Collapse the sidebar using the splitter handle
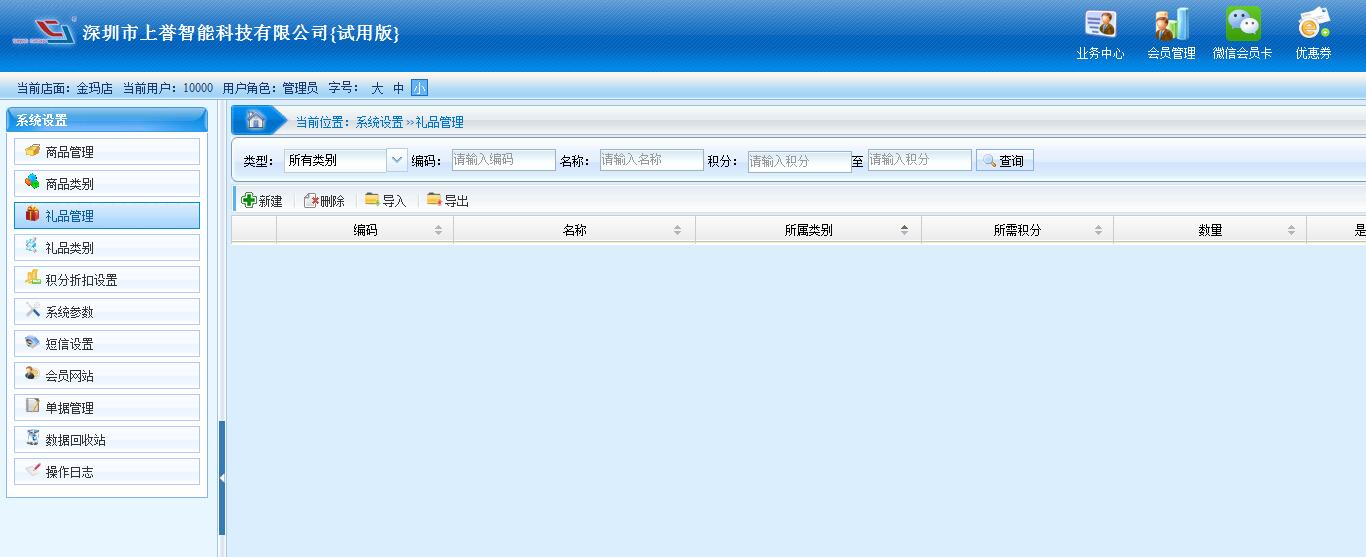The height and width of the screenshot is (557, 1366). 222,478
